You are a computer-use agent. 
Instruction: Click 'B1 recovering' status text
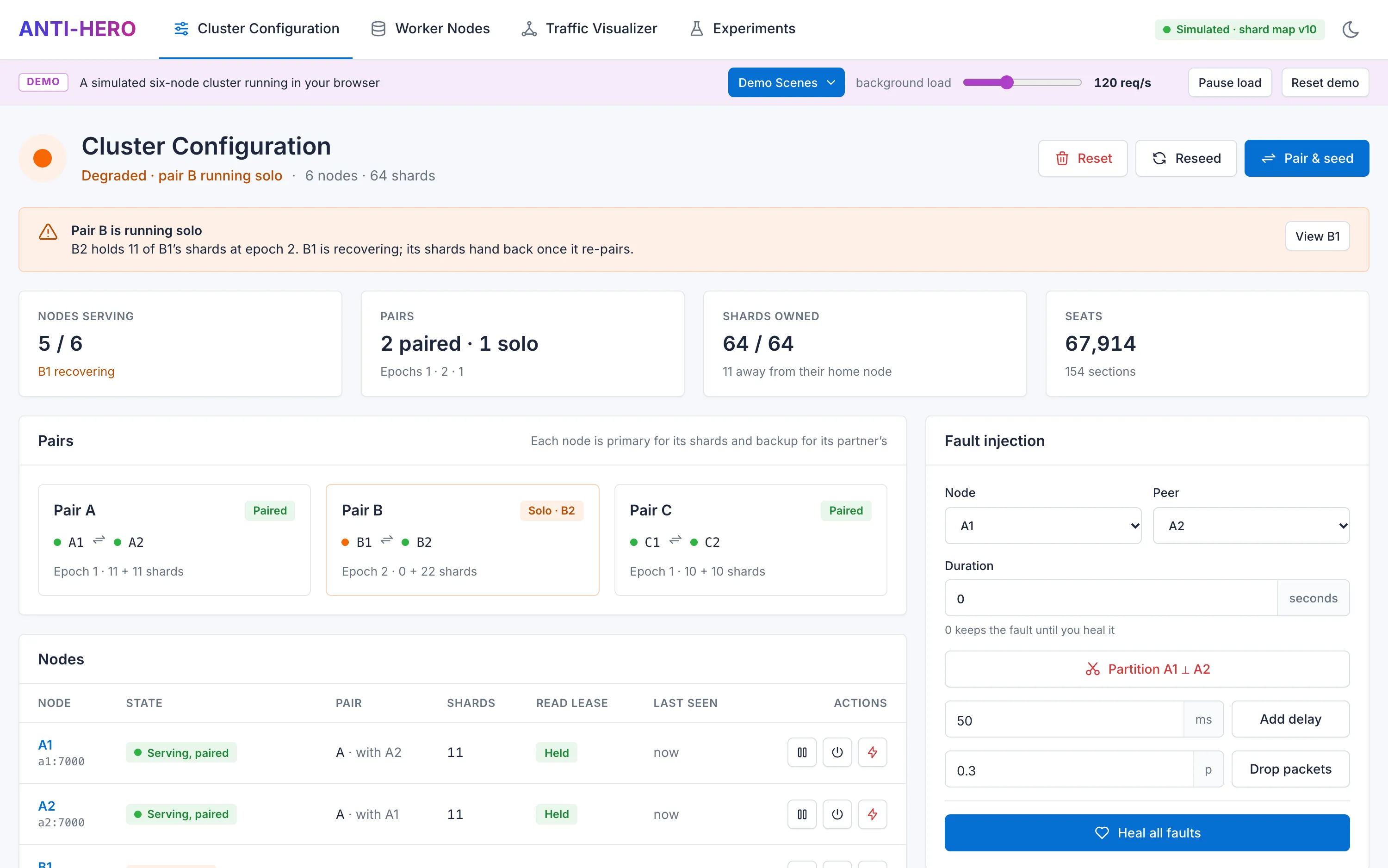76,372
